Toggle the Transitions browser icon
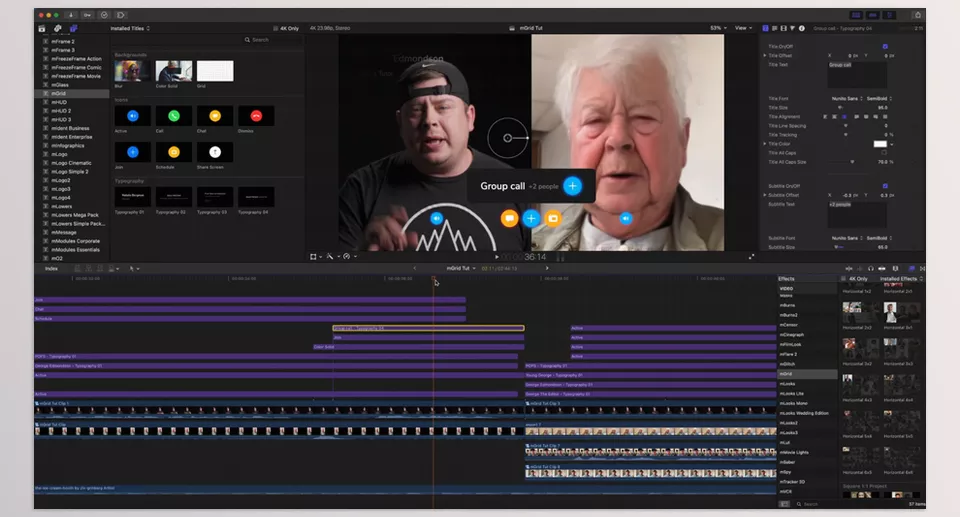960x517 pixels. (923, 268)
